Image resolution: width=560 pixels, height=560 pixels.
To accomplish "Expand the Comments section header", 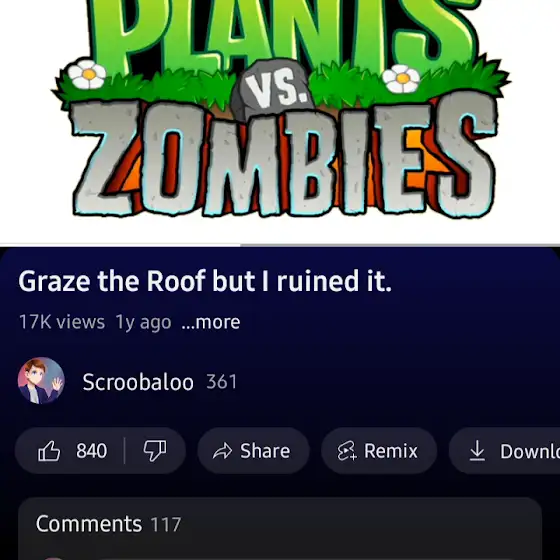I will 280,524.
